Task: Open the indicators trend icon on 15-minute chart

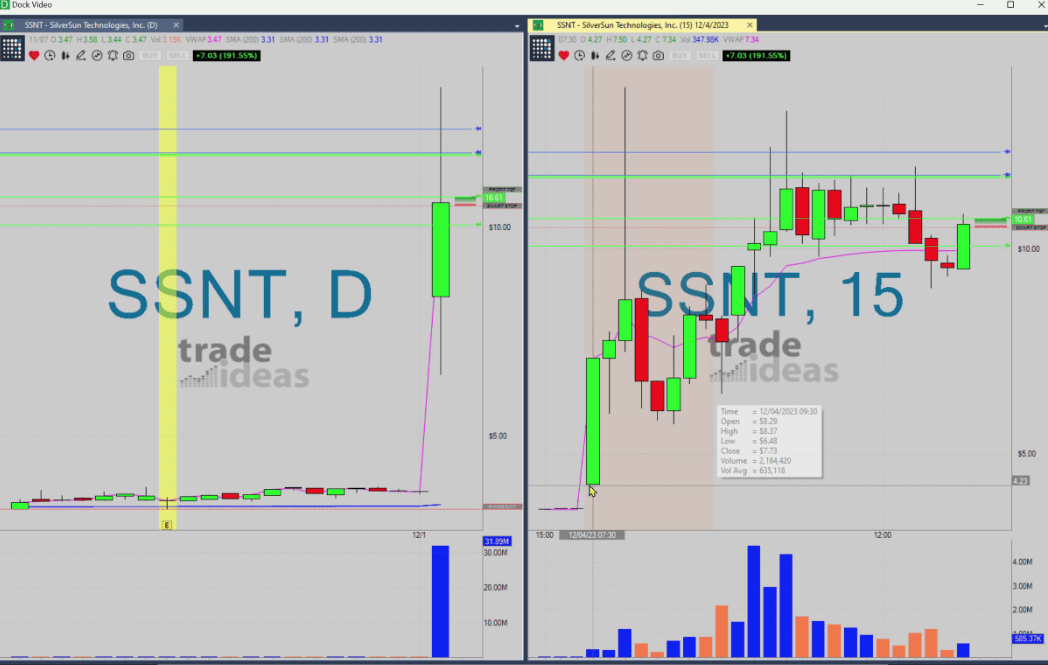Action: (627, 55)
